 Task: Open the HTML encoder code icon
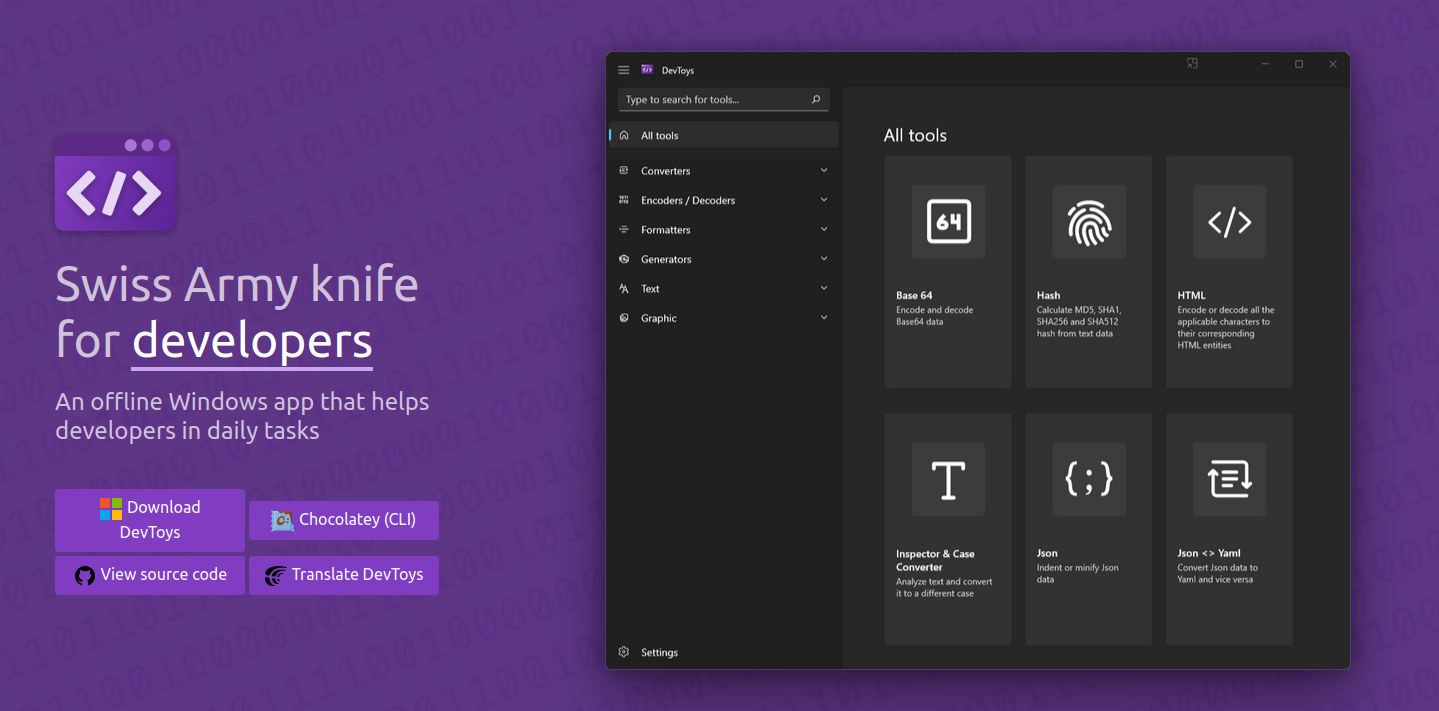coord(1229,222)
